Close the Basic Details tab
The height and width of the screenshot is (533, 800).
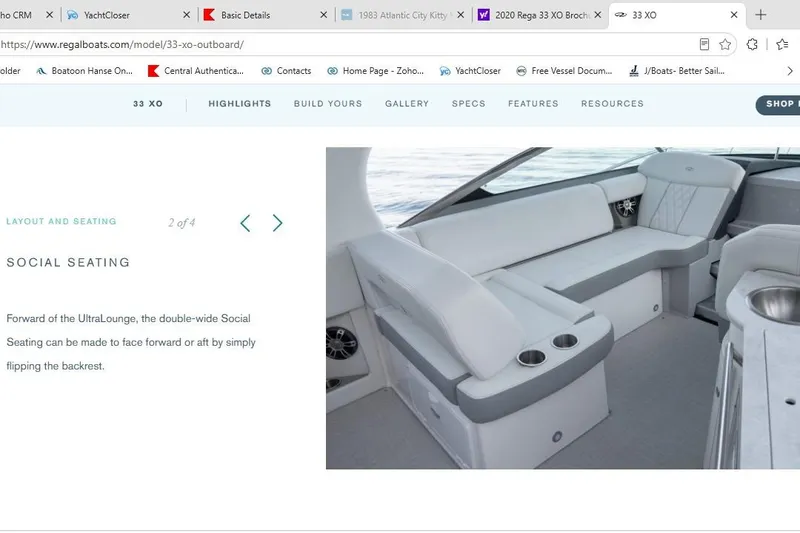pos(323,15)
